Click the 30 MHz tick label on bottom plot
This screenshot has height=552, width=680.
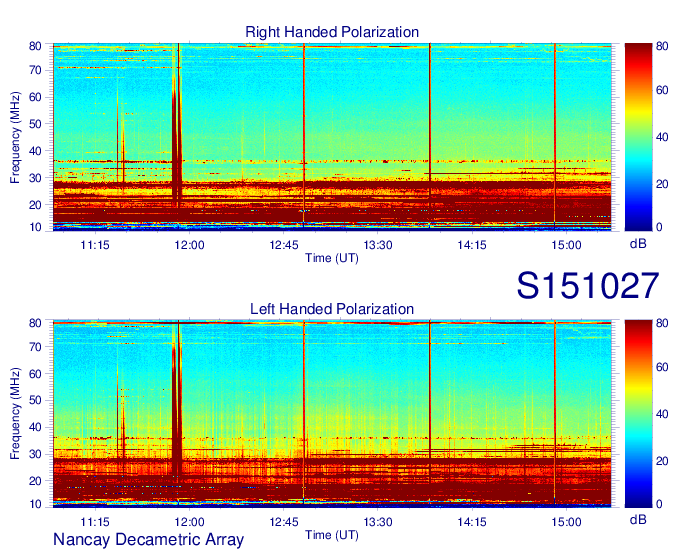(x=35, y=454)
